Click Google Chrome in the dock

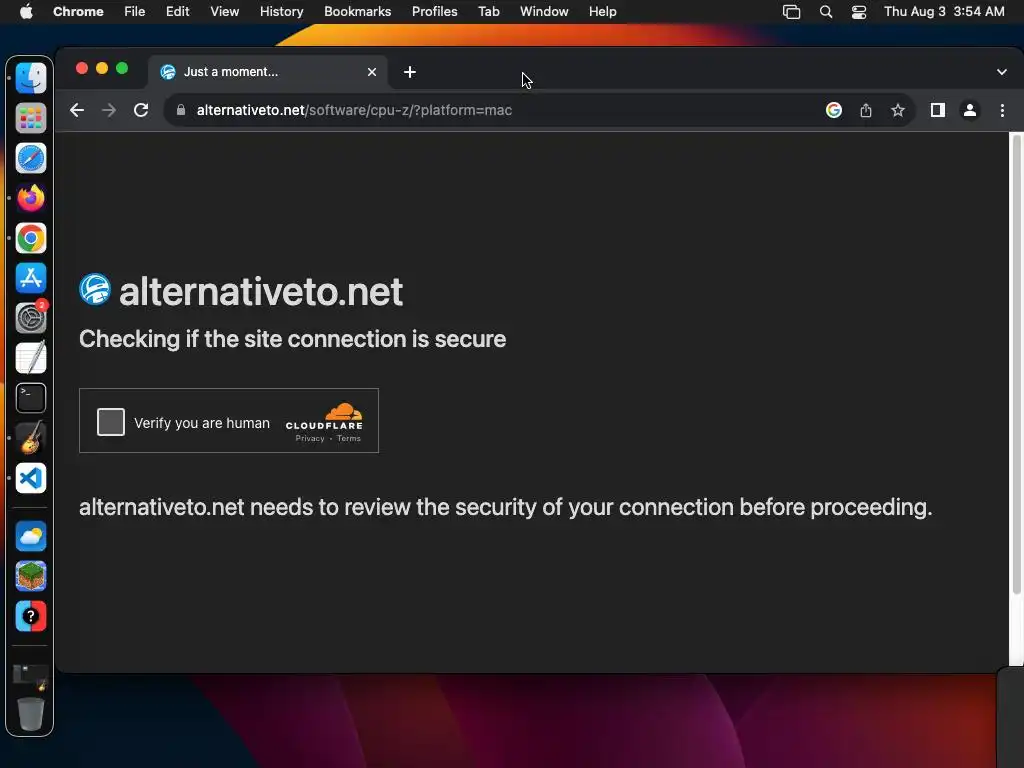coord(31,238)
